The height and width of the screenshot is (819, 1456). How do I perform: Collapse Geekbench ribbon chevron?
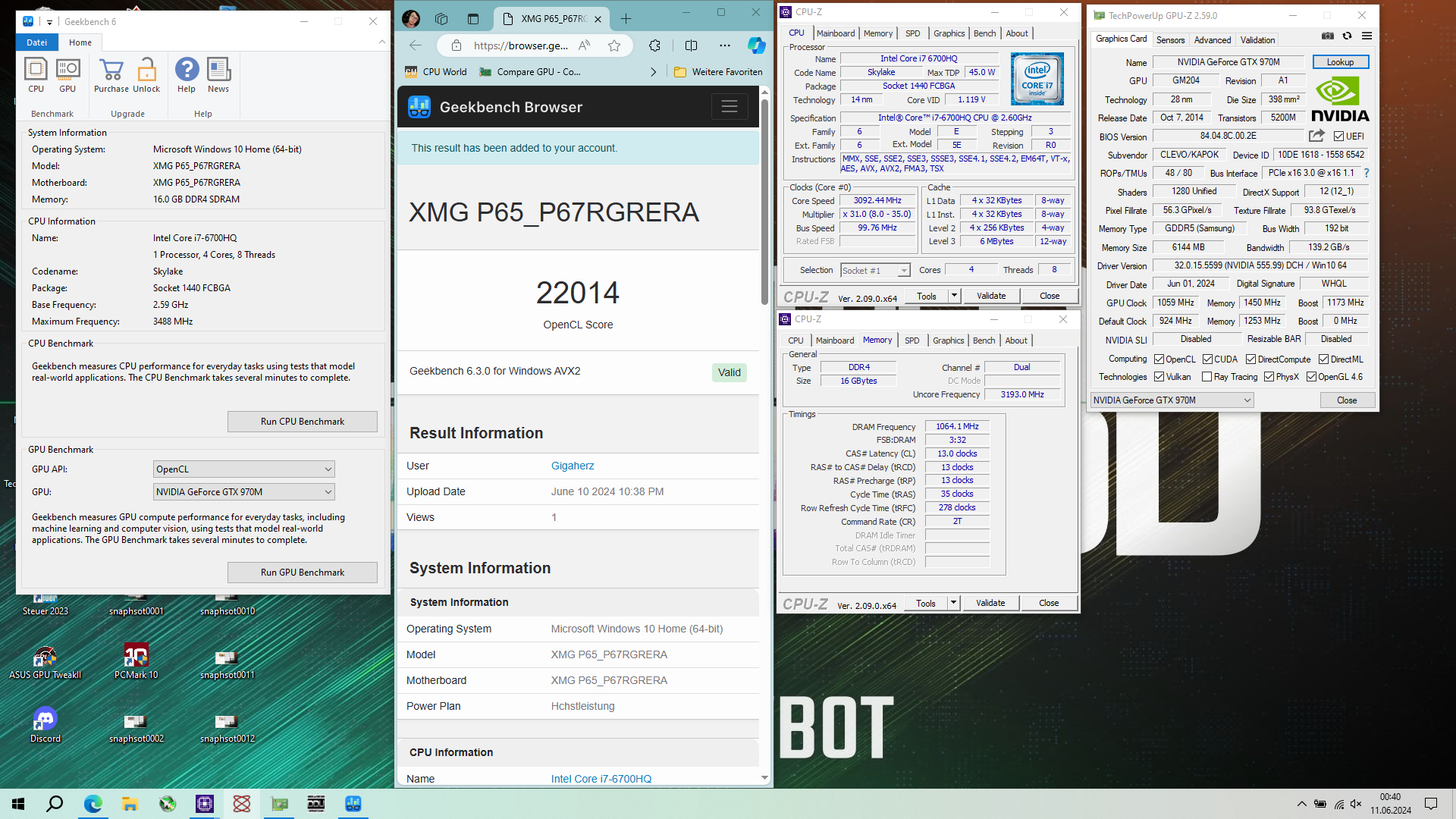(x=381, y=42)
